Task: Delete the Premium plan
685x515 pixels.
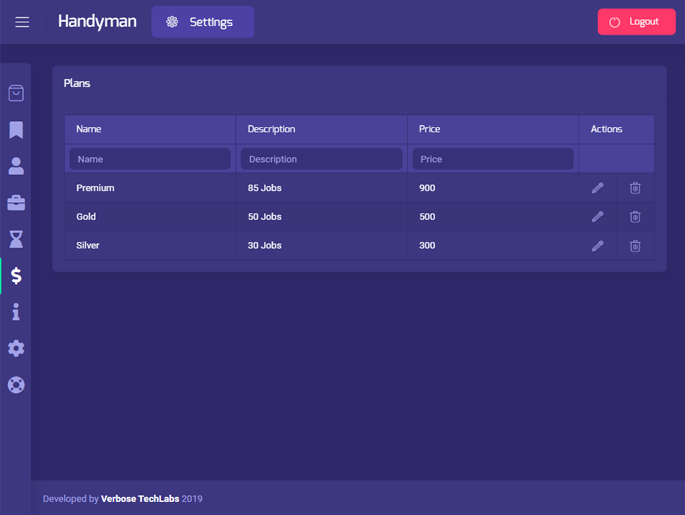Action: pyautogui.click(x=635, y=188)
